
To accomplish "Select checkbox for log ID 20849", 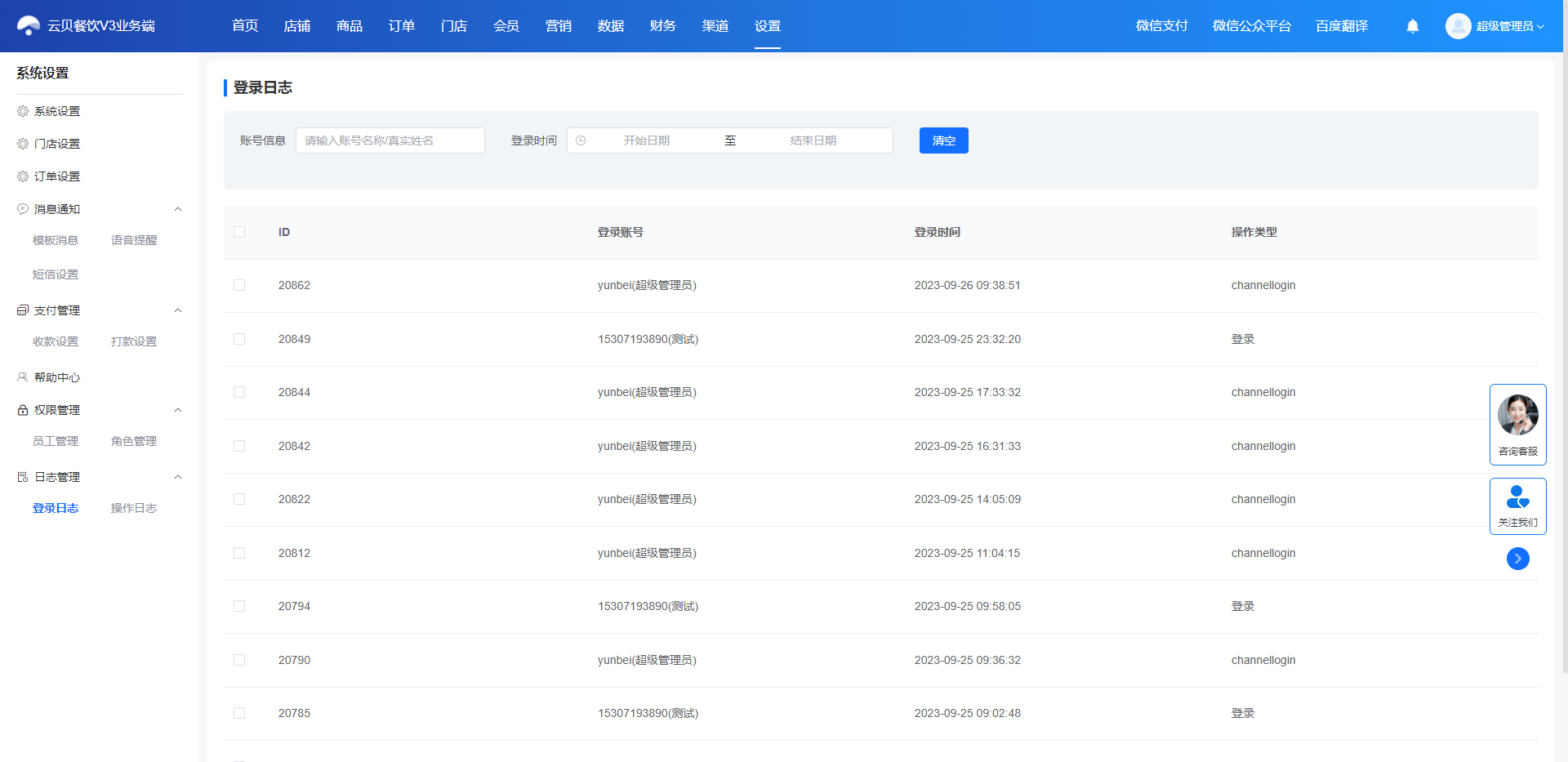I will click(239, 339).
